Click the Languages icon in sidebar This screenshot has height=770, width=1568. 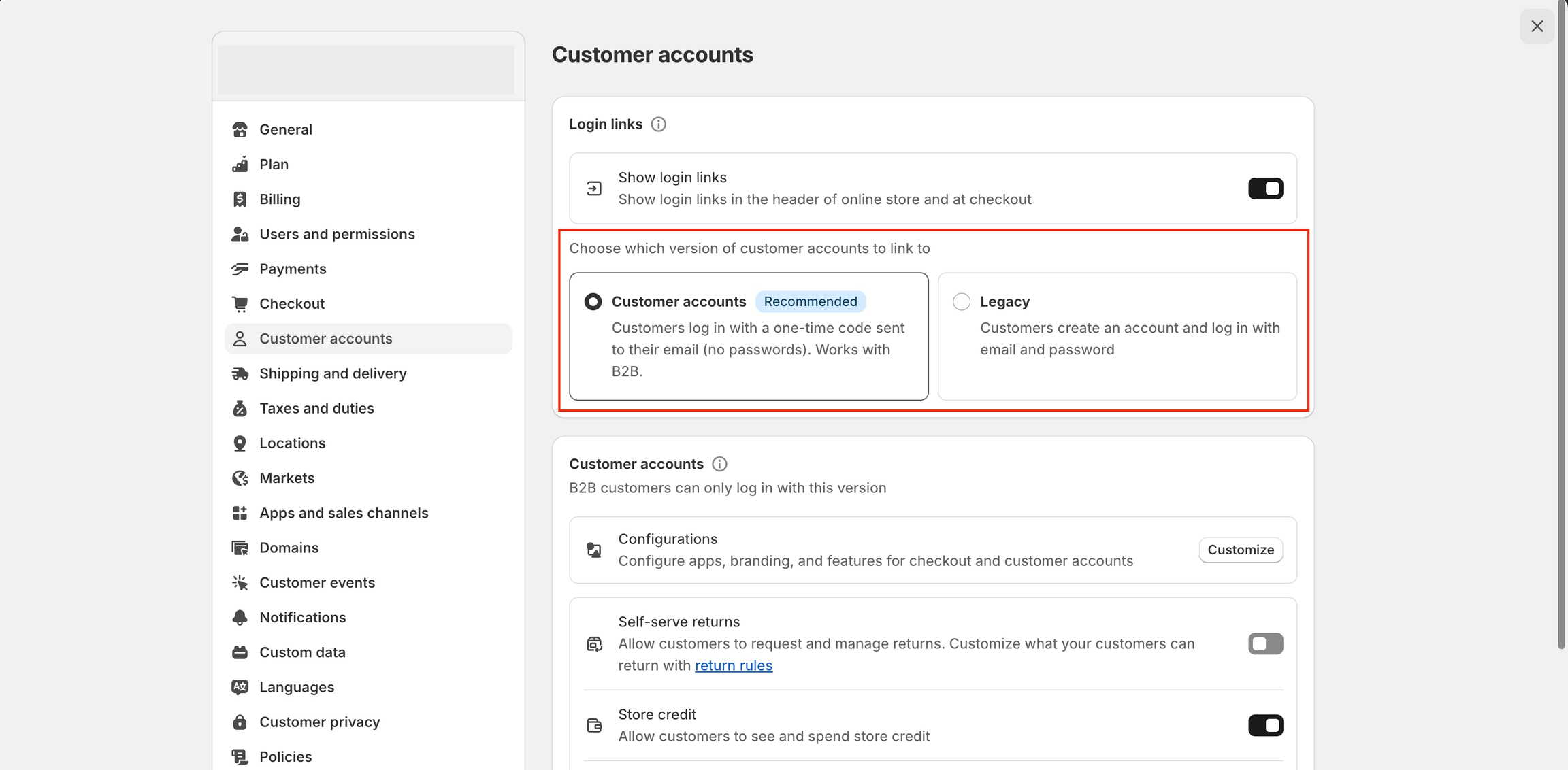click(x=240, y=687)
